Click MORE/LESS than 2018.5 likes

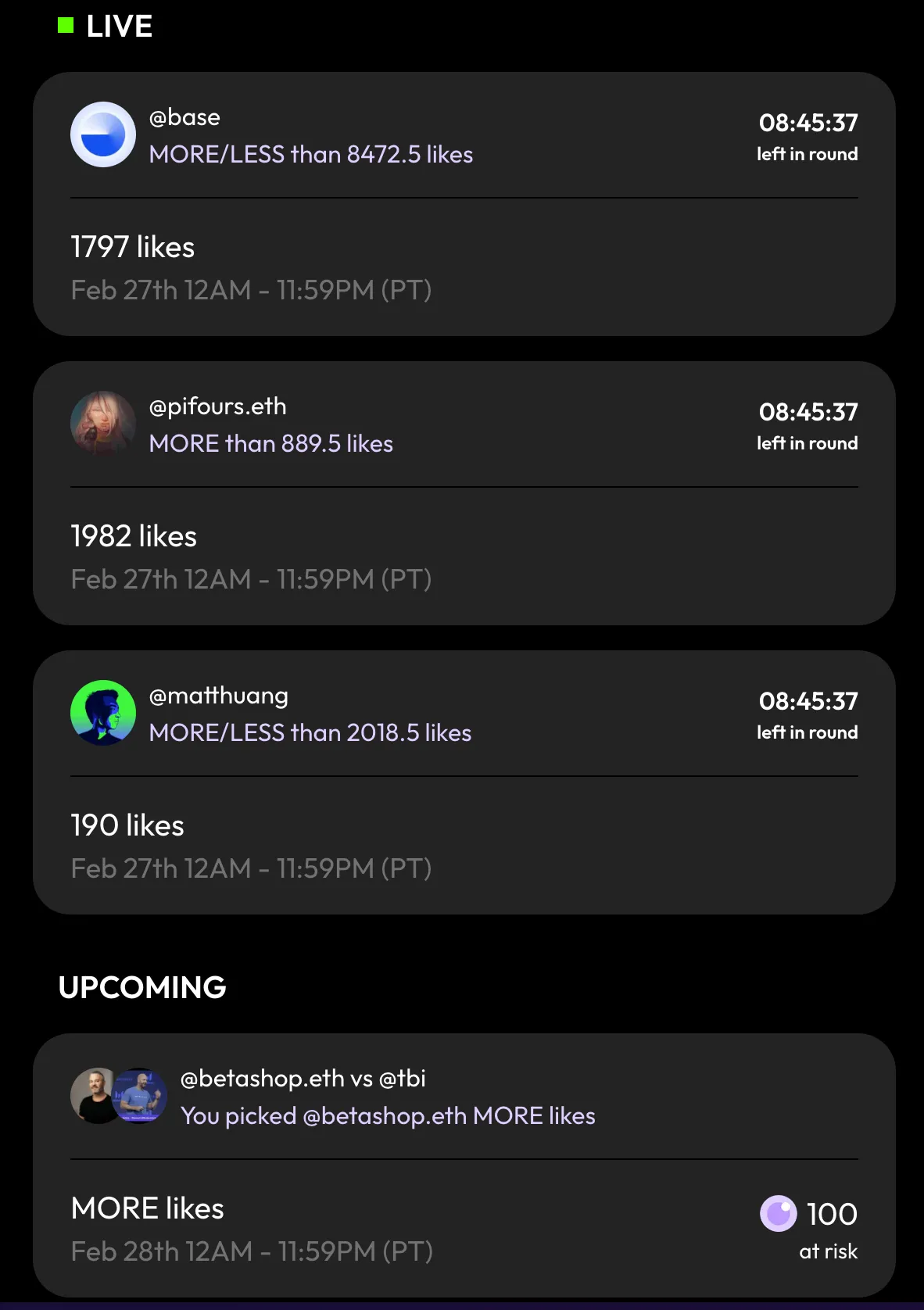[310, 732]
